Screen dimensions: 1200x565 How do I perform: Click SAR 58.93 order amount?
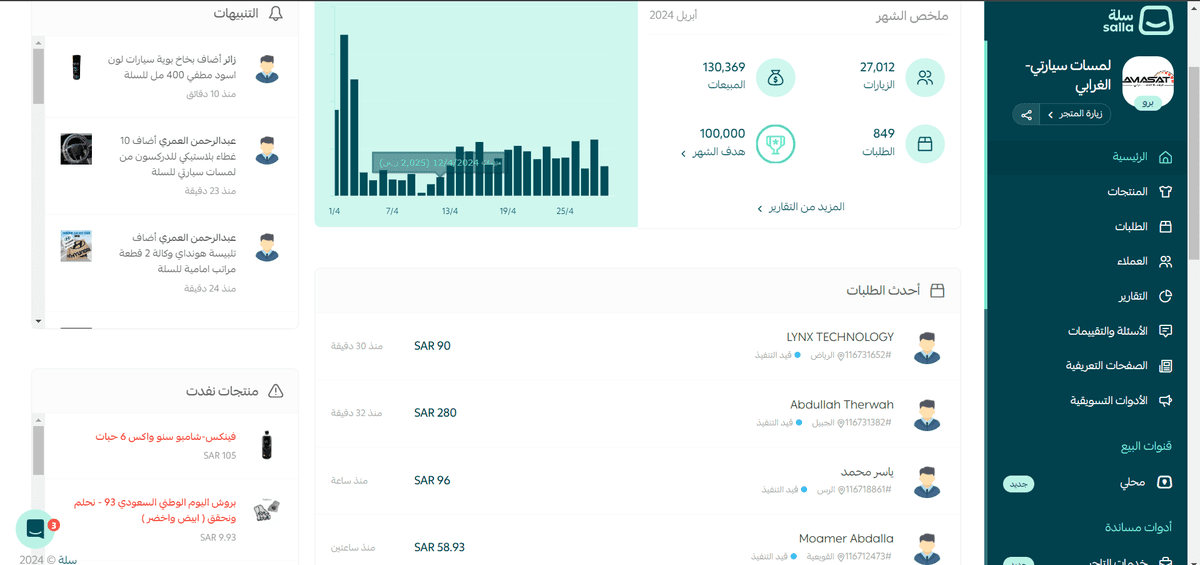coord(439,547)
